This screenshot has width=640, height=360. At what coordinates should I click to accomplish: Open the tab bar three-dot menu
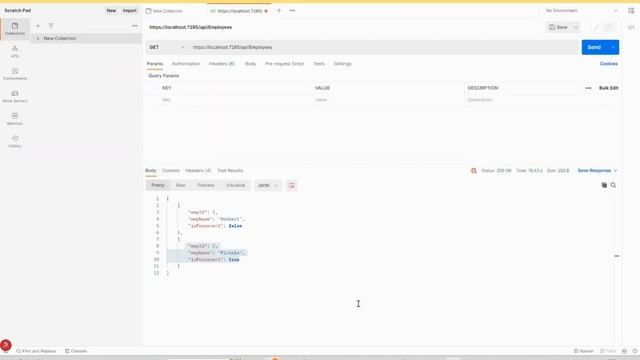[x=292, y=11]
